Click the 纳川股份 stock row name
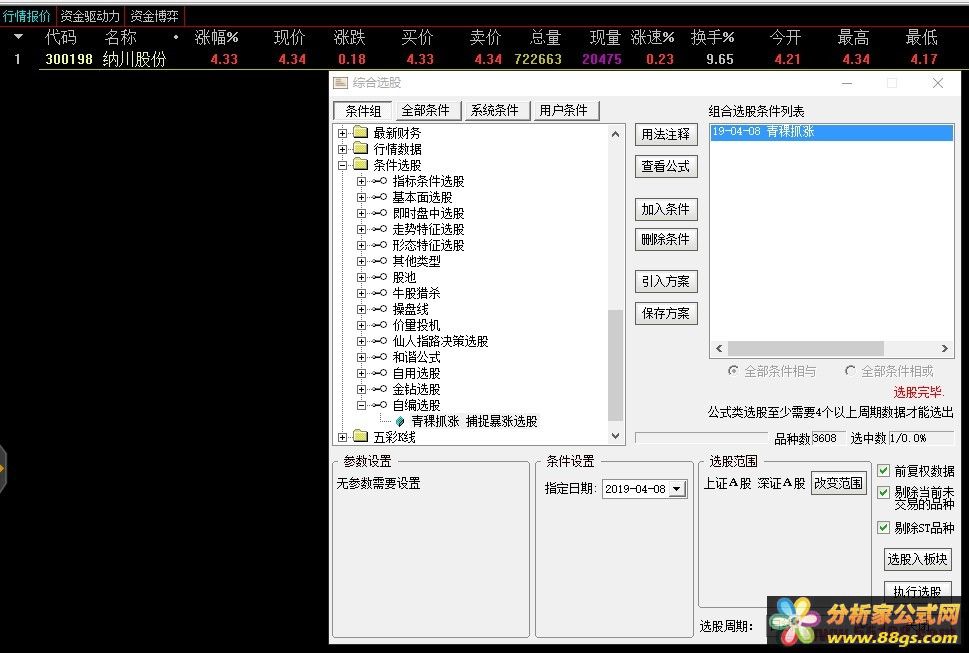 pos(135,59)
